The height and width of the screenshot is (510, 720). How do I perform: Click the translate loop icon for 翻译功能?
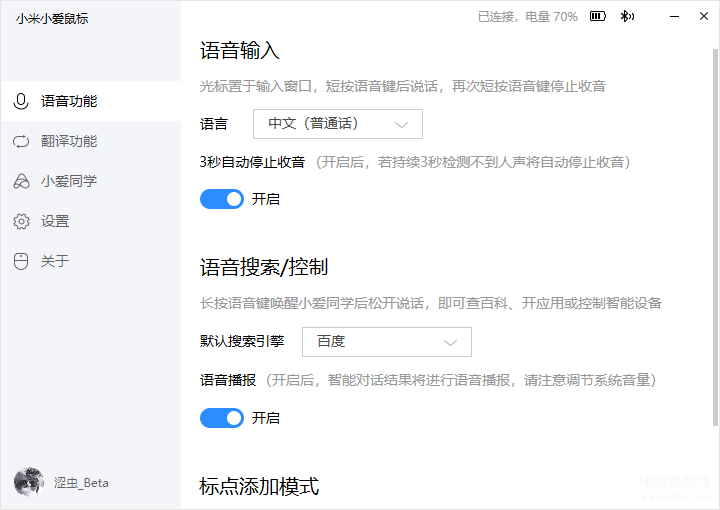21,141
